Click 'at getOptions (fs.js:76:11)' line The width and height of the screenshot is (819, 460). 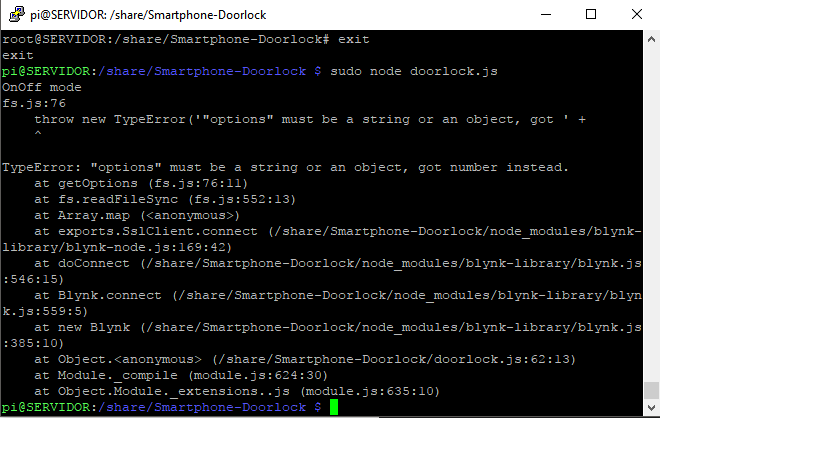[141, 184]
